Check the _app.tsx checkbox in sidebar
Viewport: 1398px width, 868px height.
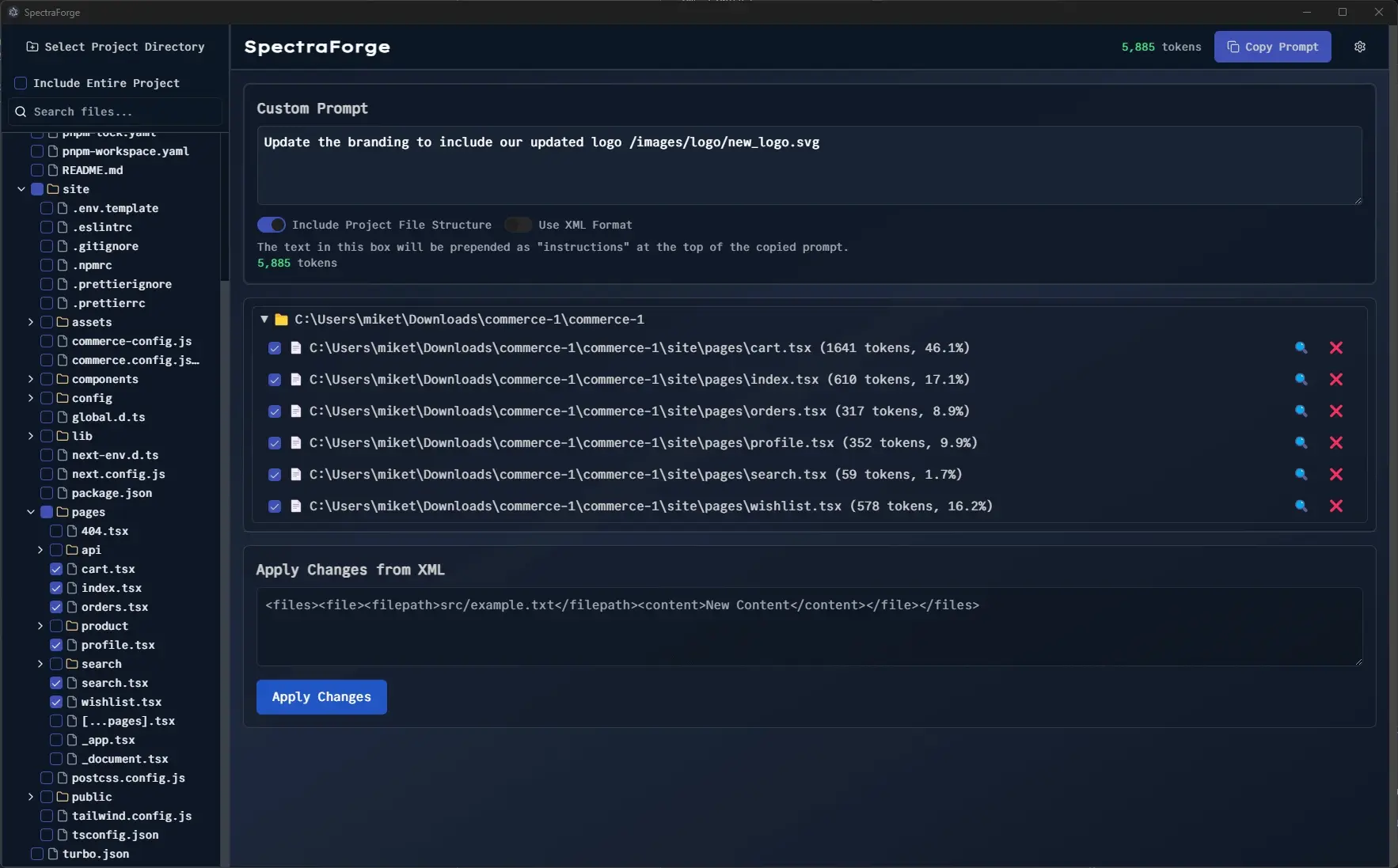(x=56, y=740)
